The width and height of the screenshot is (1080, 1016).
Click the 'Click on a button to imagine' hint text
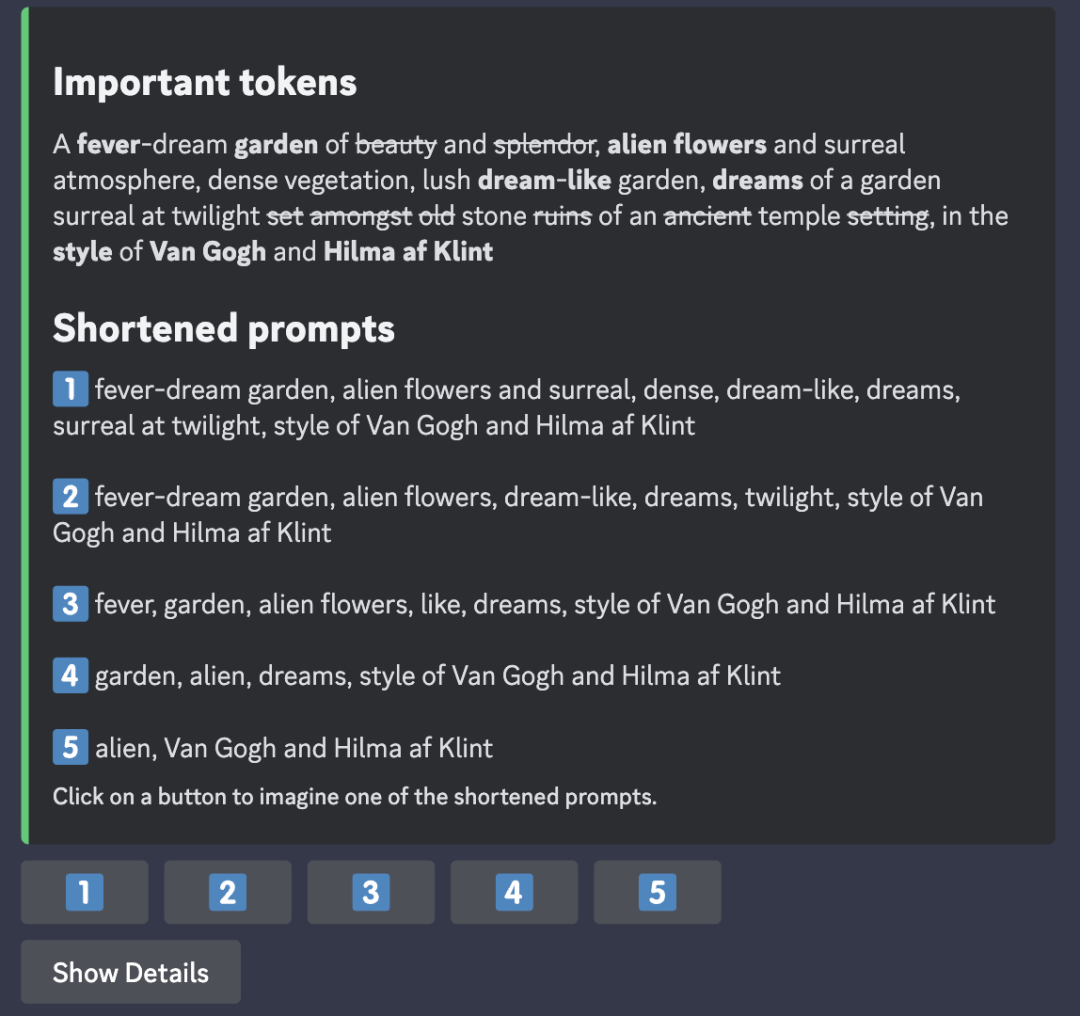click(x=354, y=797)
